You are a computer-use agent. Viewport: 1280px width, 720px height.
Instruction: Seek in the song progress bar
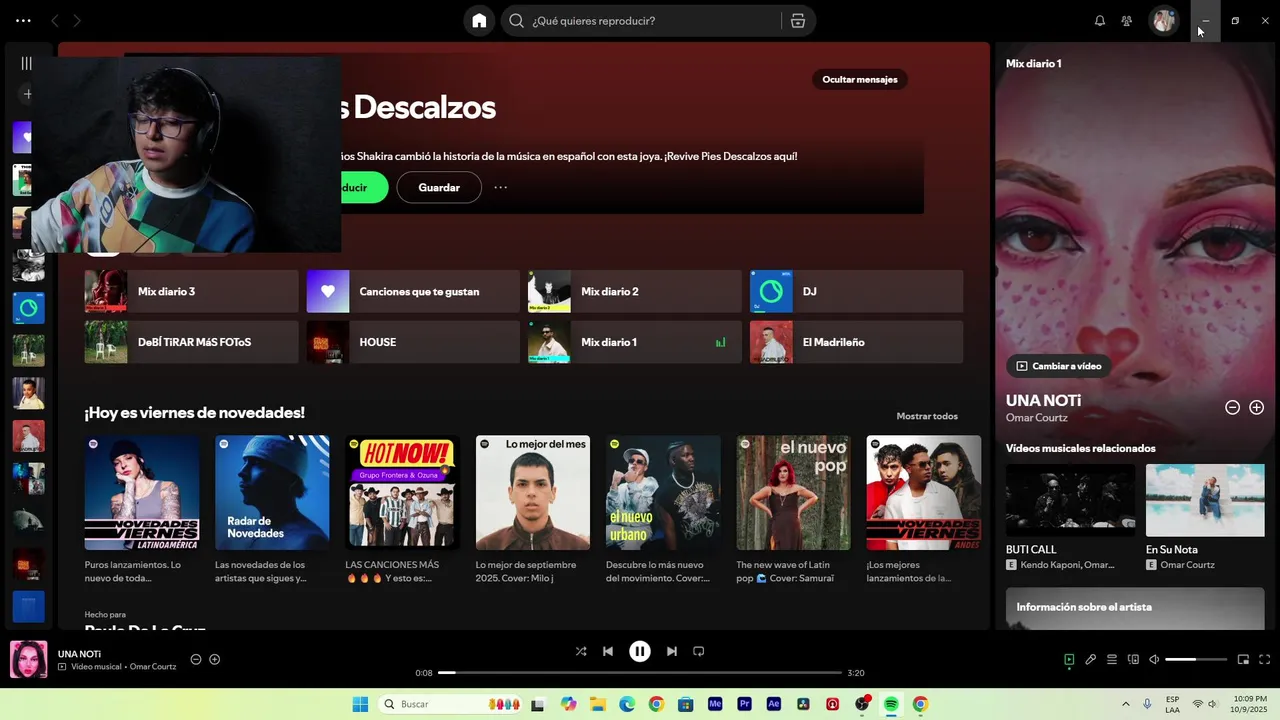pos(640,673)
